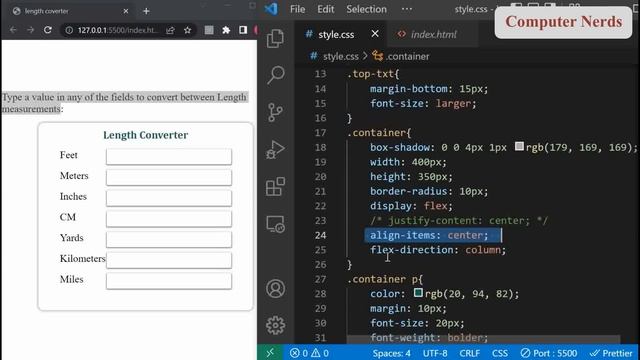This screenshot has height=360, width=640.
Task: Change encoding via UTF-8
Action: [x=435, y=353]
